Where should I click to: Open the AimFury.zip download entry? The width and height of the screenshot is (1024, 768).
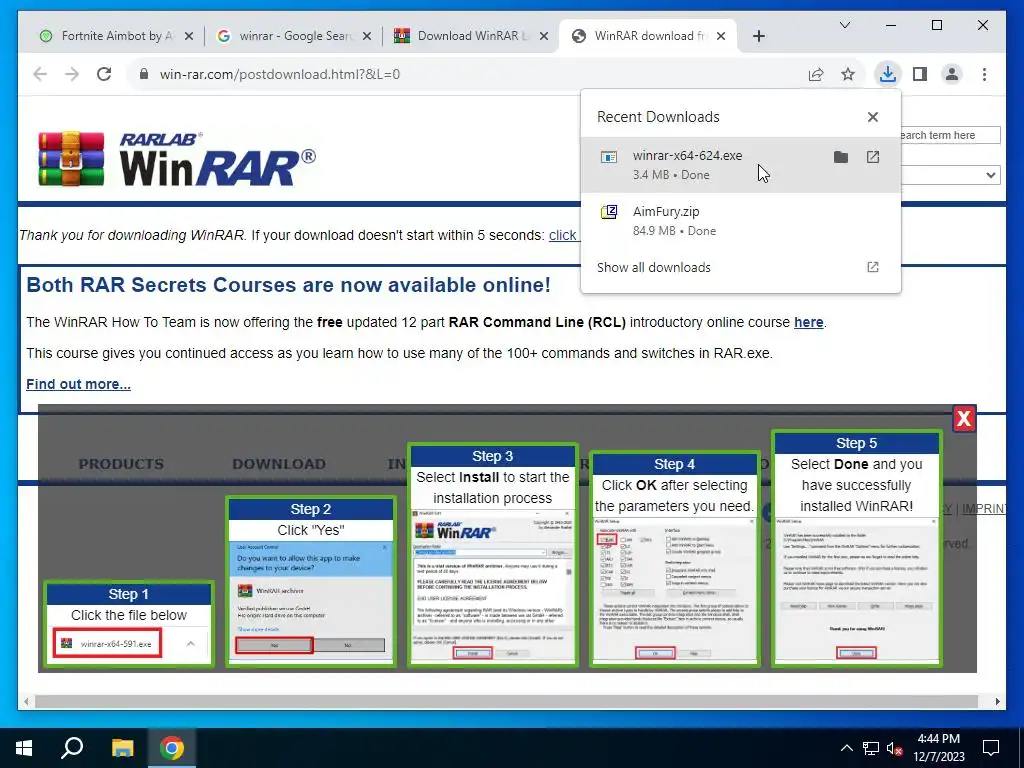(x=741, y=221)
